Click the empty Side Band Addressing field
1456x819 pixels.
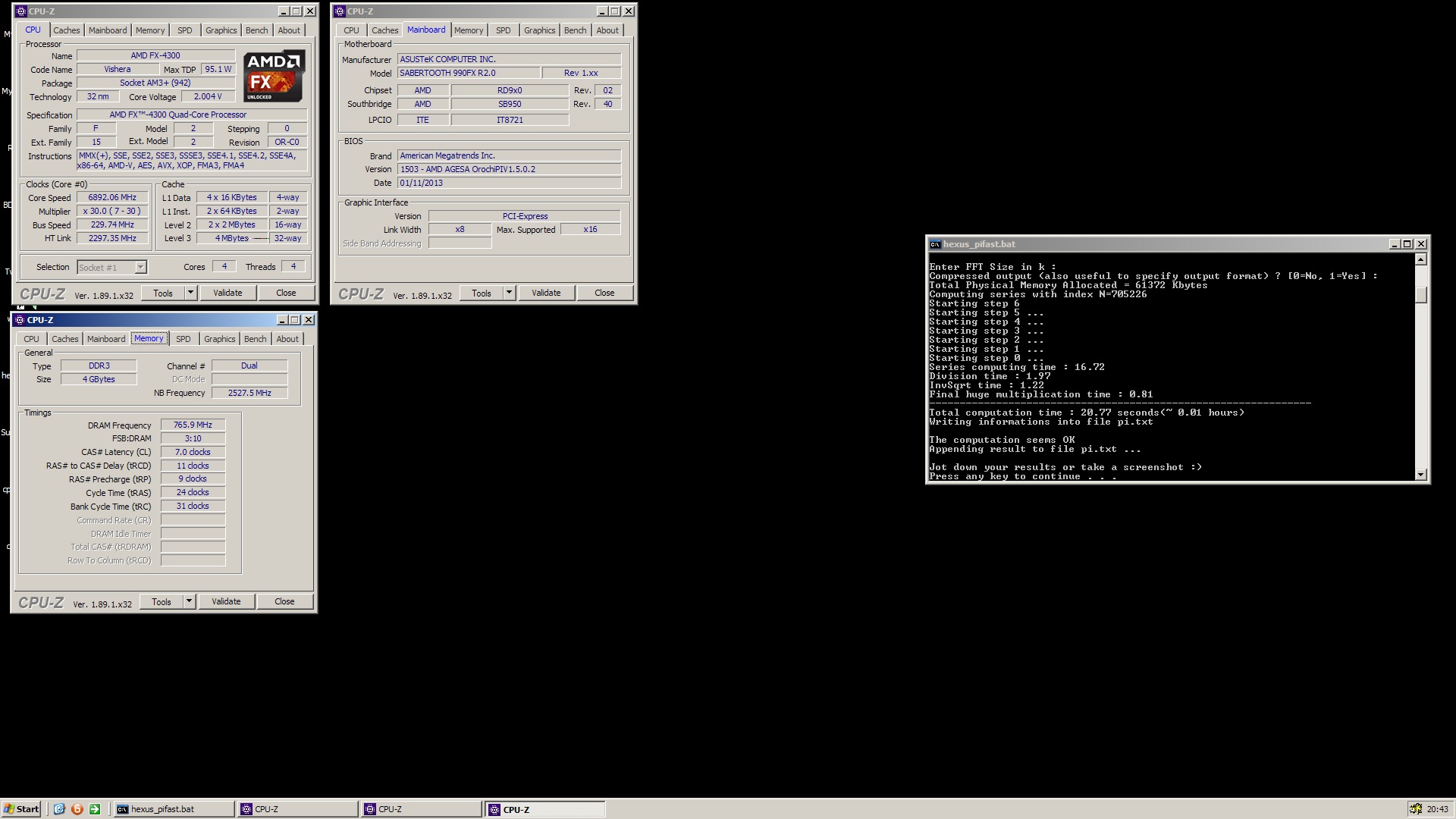[x=460, y=243]
